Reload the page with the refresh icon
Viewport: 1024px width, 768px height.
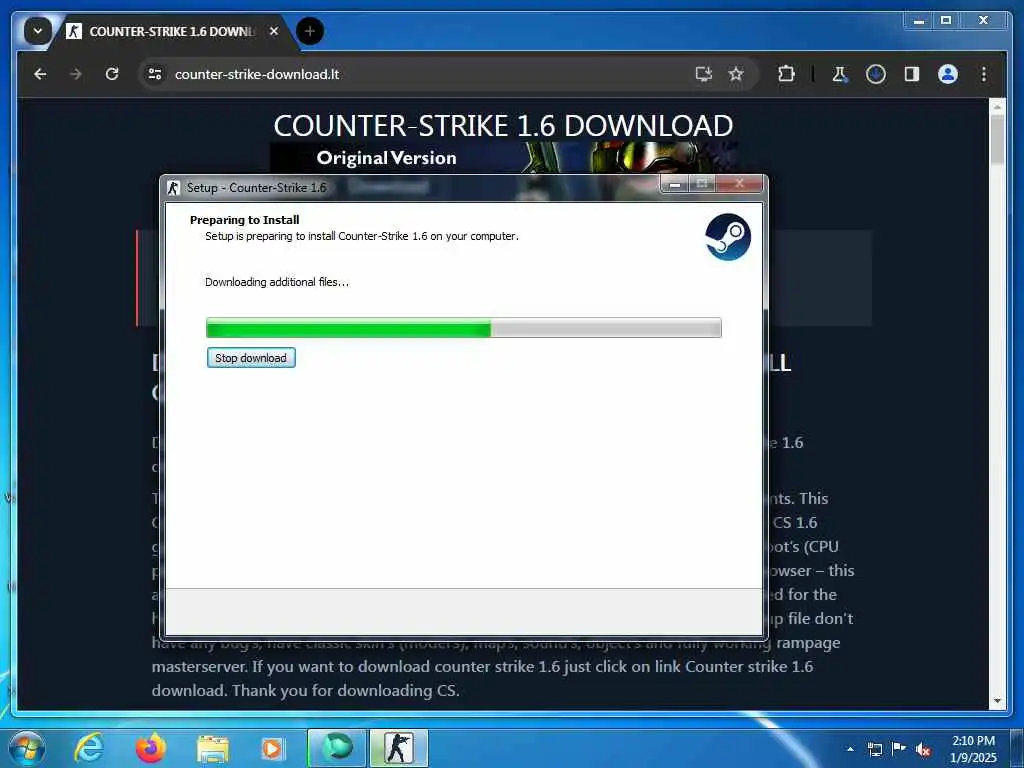point(112,74)
